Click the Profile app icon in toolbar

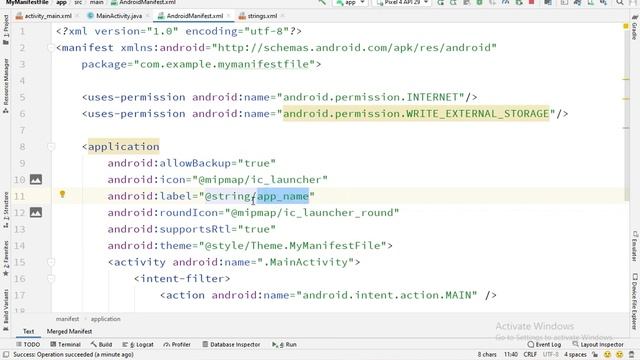pyautogui.click(x=506, y=2)
